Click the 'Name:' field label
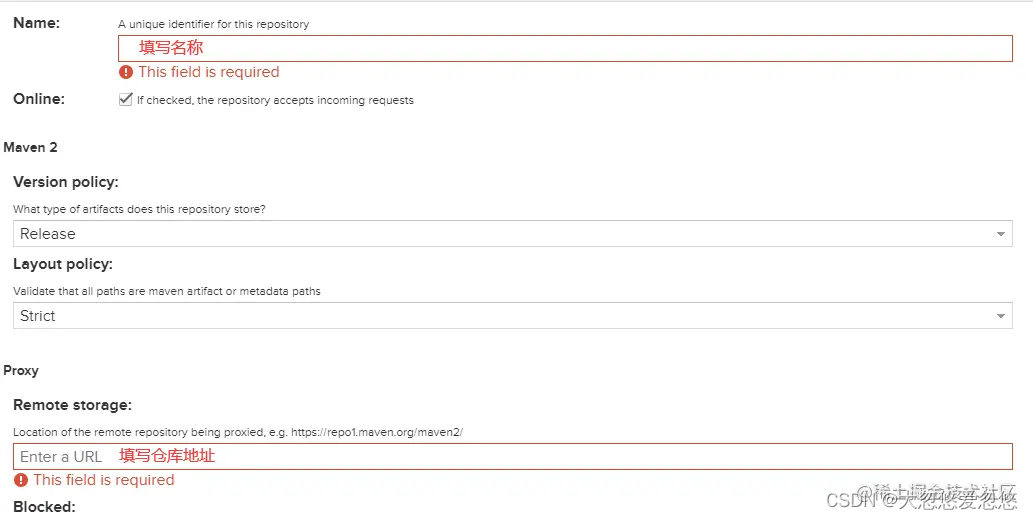 [x=37, y=23]
